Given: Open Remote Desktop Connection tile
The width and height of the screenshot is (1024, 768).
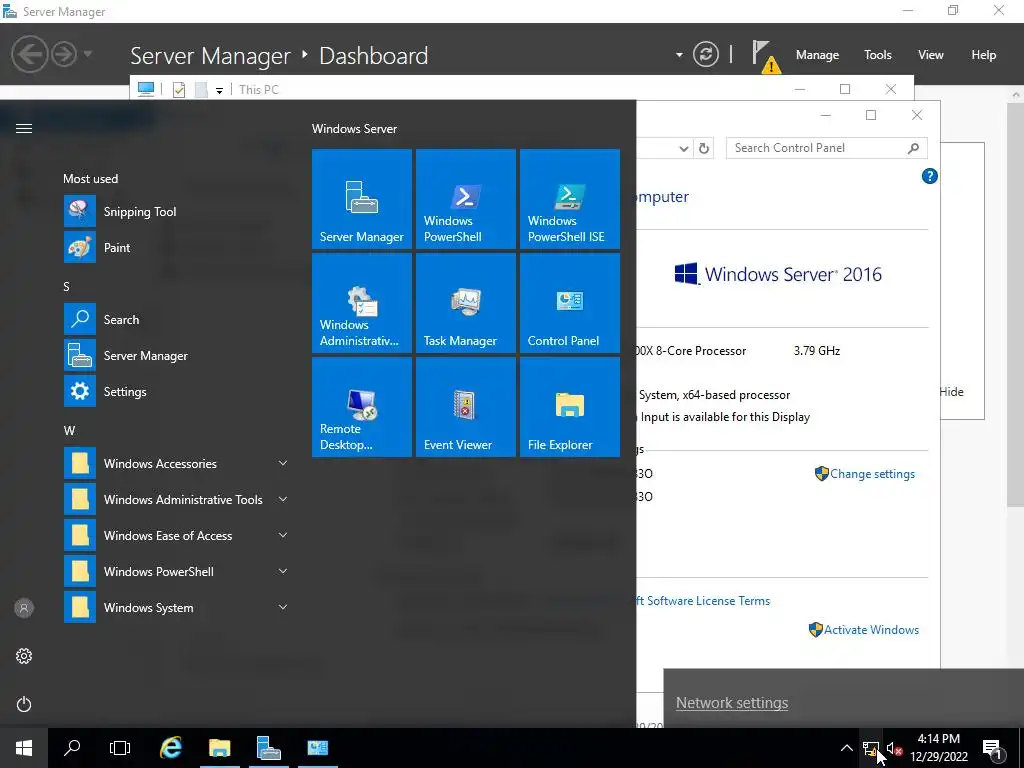Looking at the screenshot, I should coord(362,407).
